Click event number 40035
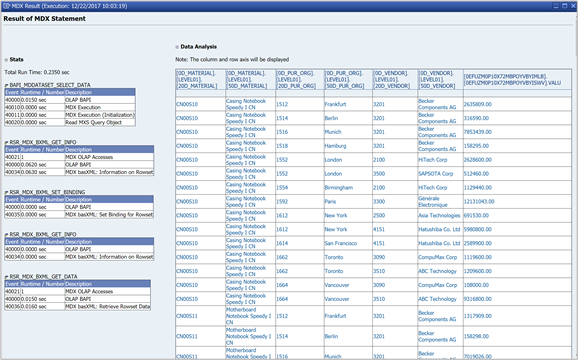 tap(13, 214)
